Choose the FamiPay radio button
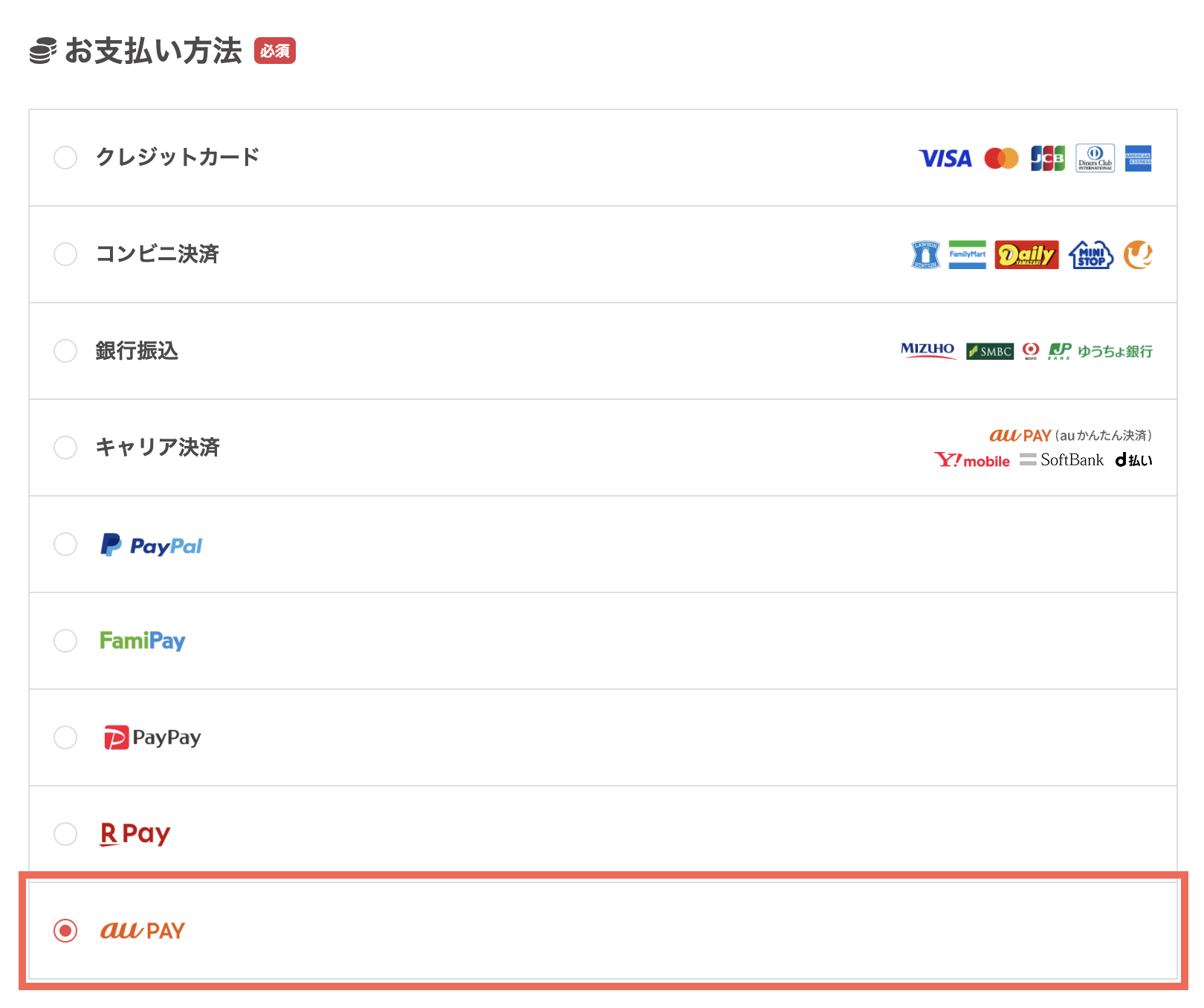1204x1008 pixels. pyautogui.click(x=65, y=641)
